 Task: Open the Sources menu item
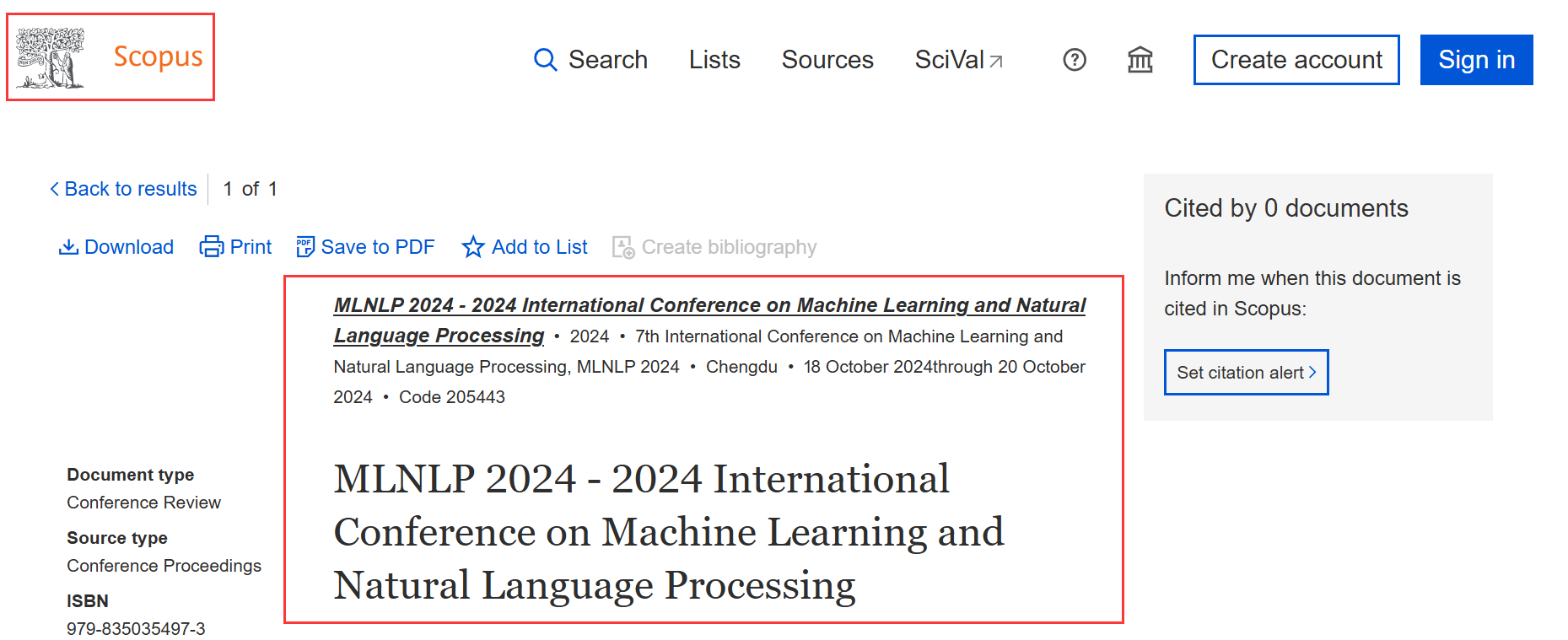click(x=827, y=60)
